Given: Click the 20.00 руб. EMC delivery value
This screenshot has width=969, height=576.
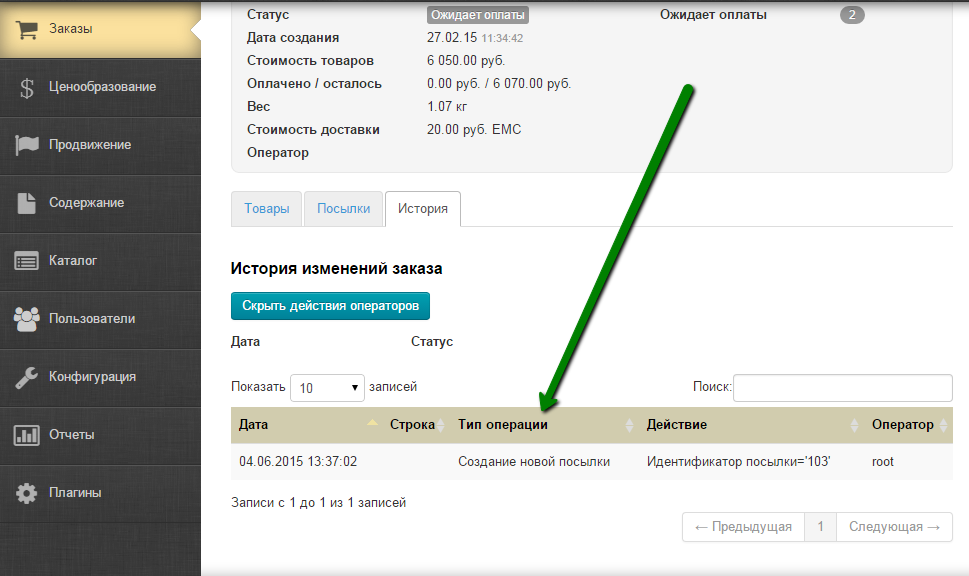Looking at the screenshot, I should click(x=474, y=130).
